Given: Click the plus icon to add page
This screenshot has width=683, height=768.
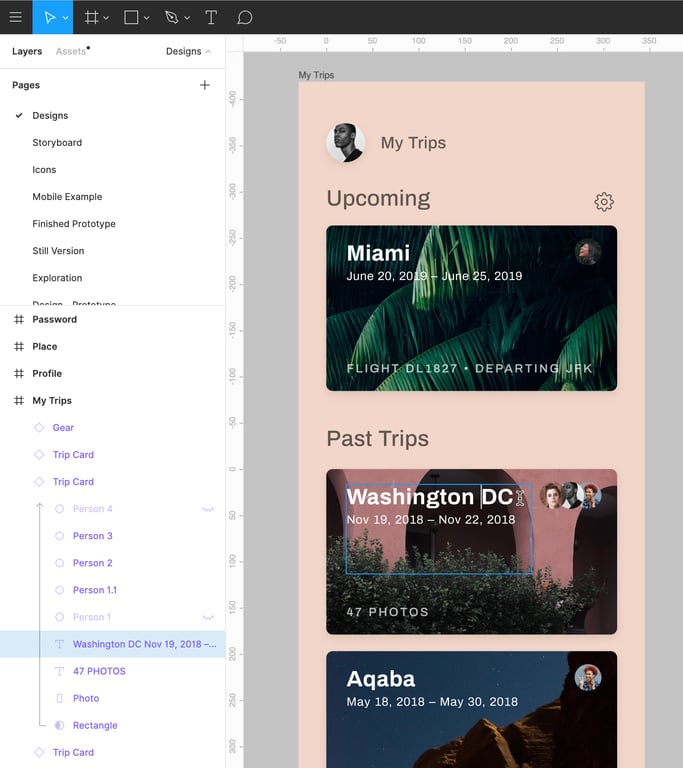Looking at the screenshot, I should coord(205,85).
